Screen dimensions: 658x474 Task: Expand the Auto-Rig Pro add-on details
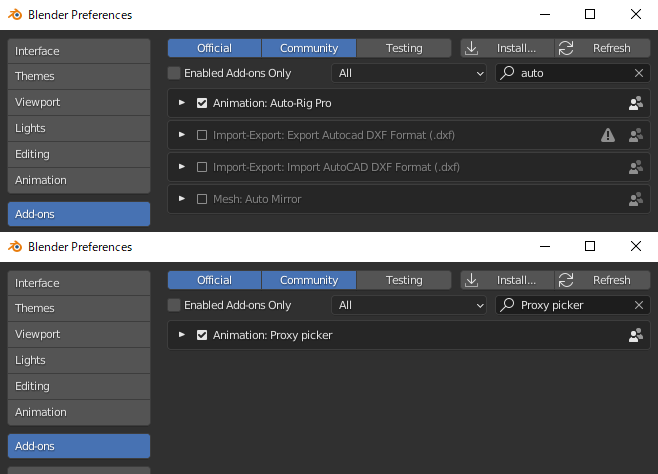(x=182, y=103)
